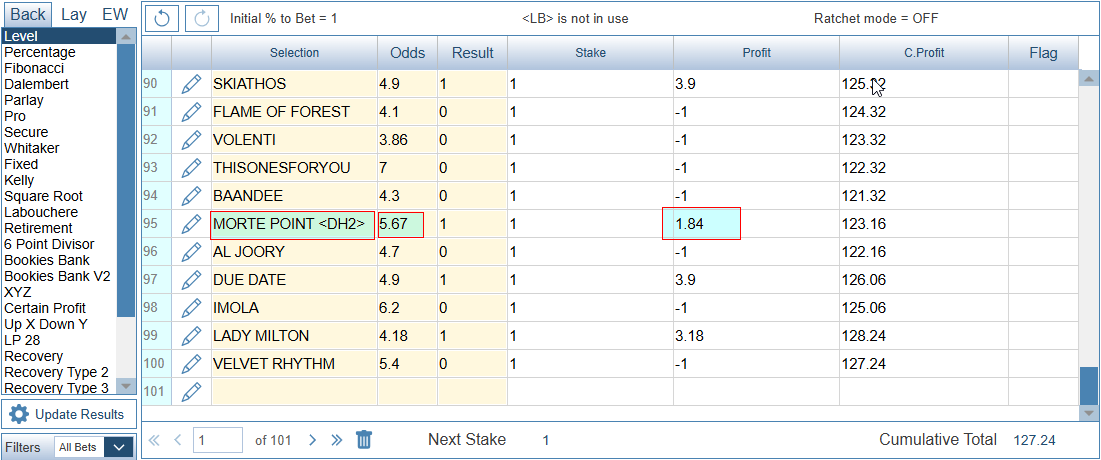The width and height of the screenshot is (1101, 460).
Task: Jump to first page double arrow
Action: click(x=154, y=440)
